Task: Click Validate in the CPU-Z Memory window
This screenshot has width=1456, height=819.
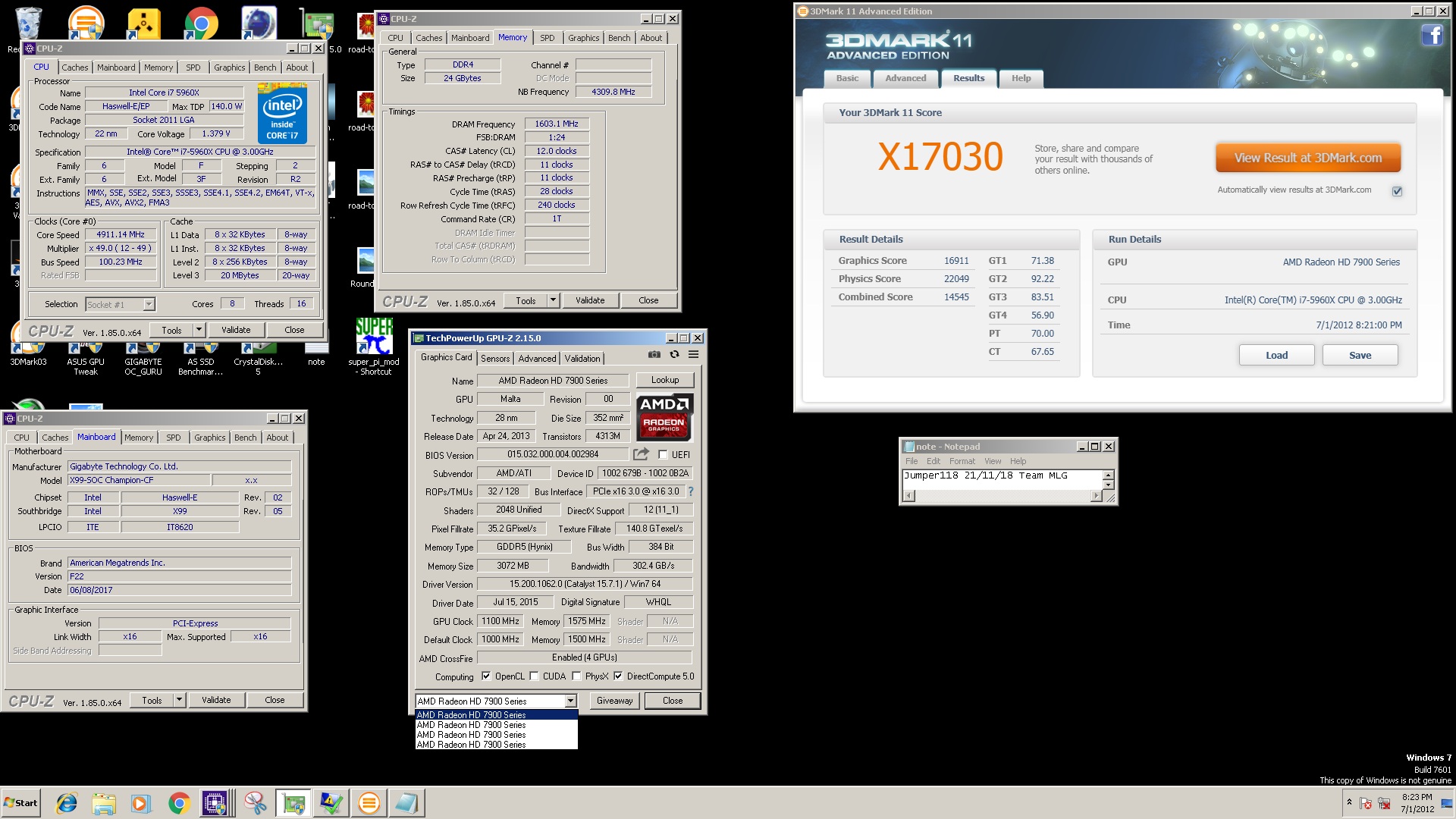Action: 590,300
